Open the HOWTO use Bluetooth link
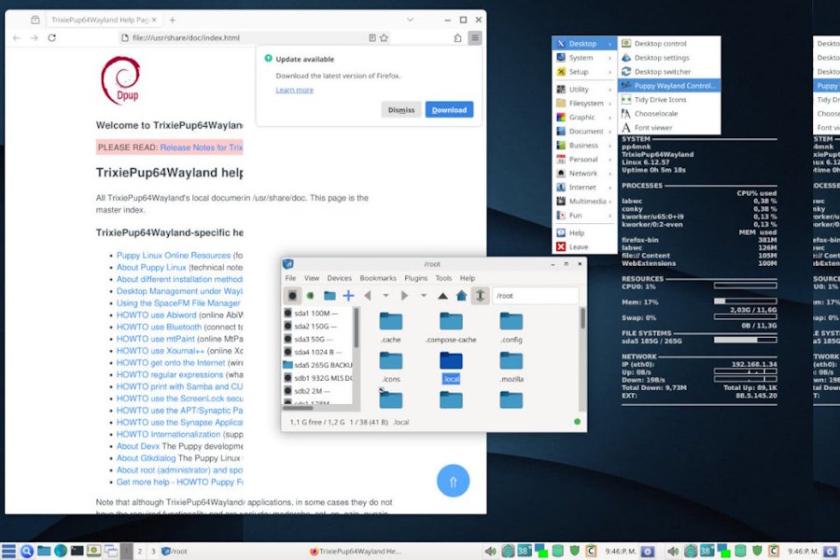The height and width of the screenshot is (560, 840). [159, 327]
